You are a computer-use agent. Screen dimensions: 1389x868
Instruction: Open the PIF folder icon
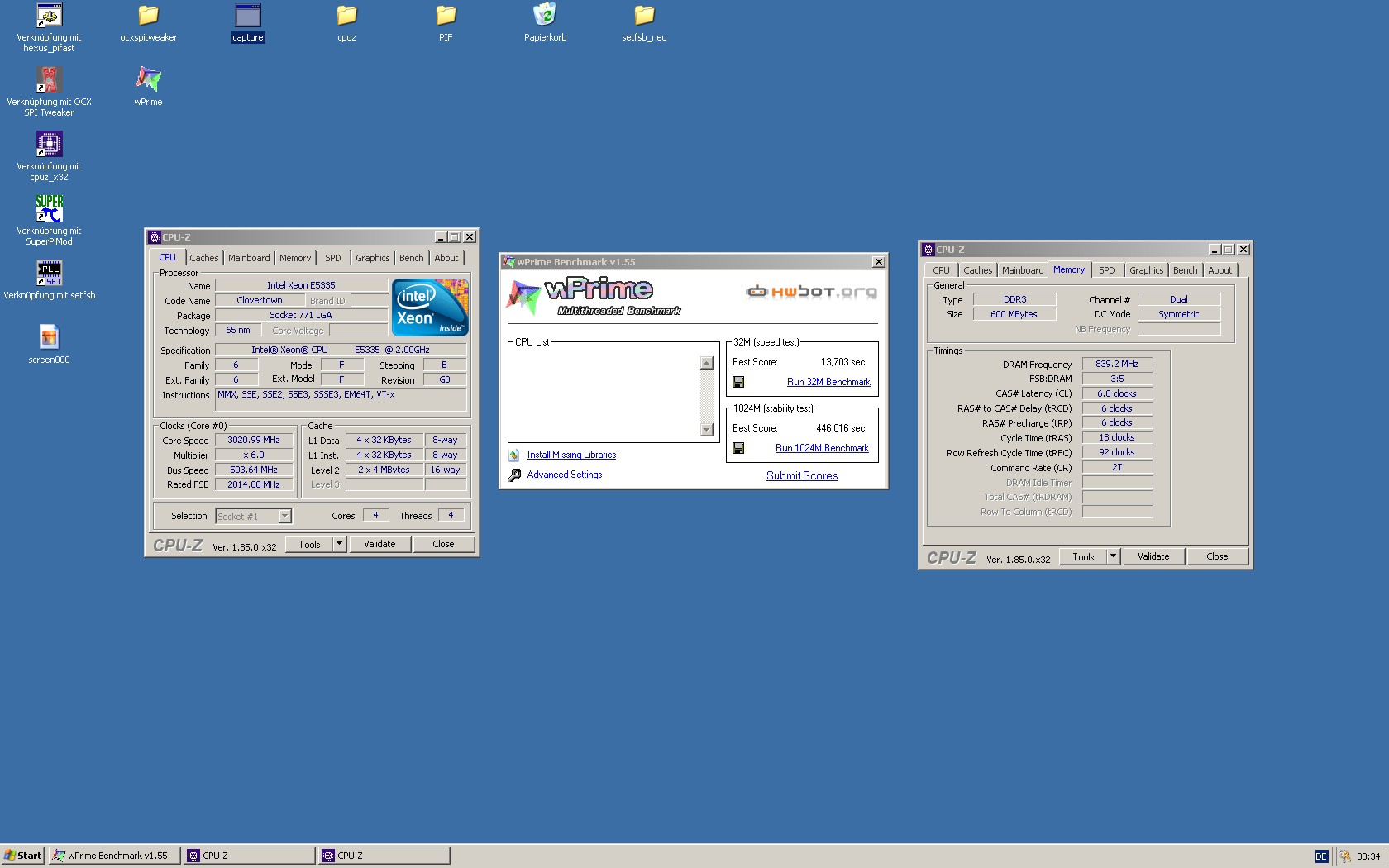click(x=446, y=15)
